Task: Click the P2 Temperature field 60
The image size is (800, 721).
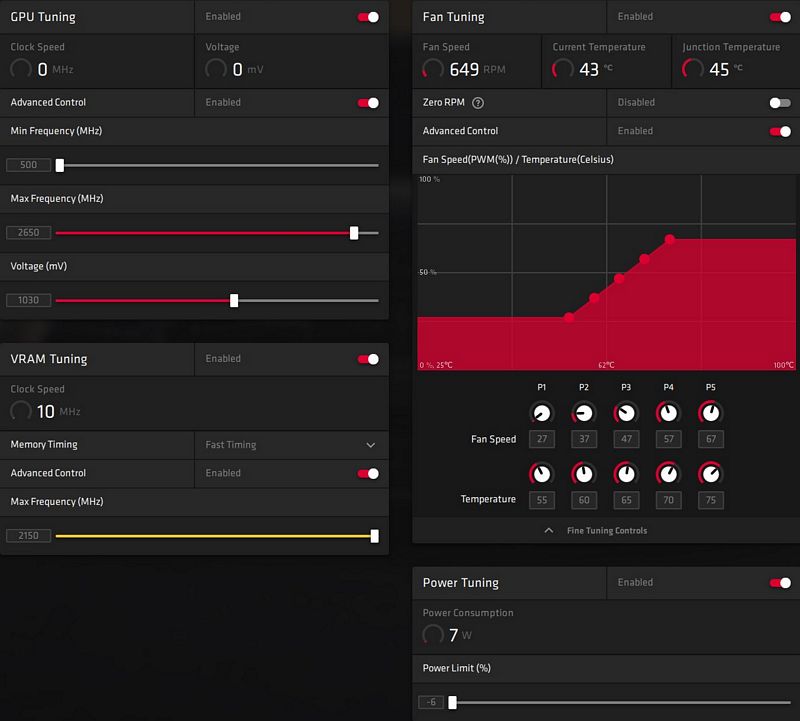Action: tap(584, 500)
